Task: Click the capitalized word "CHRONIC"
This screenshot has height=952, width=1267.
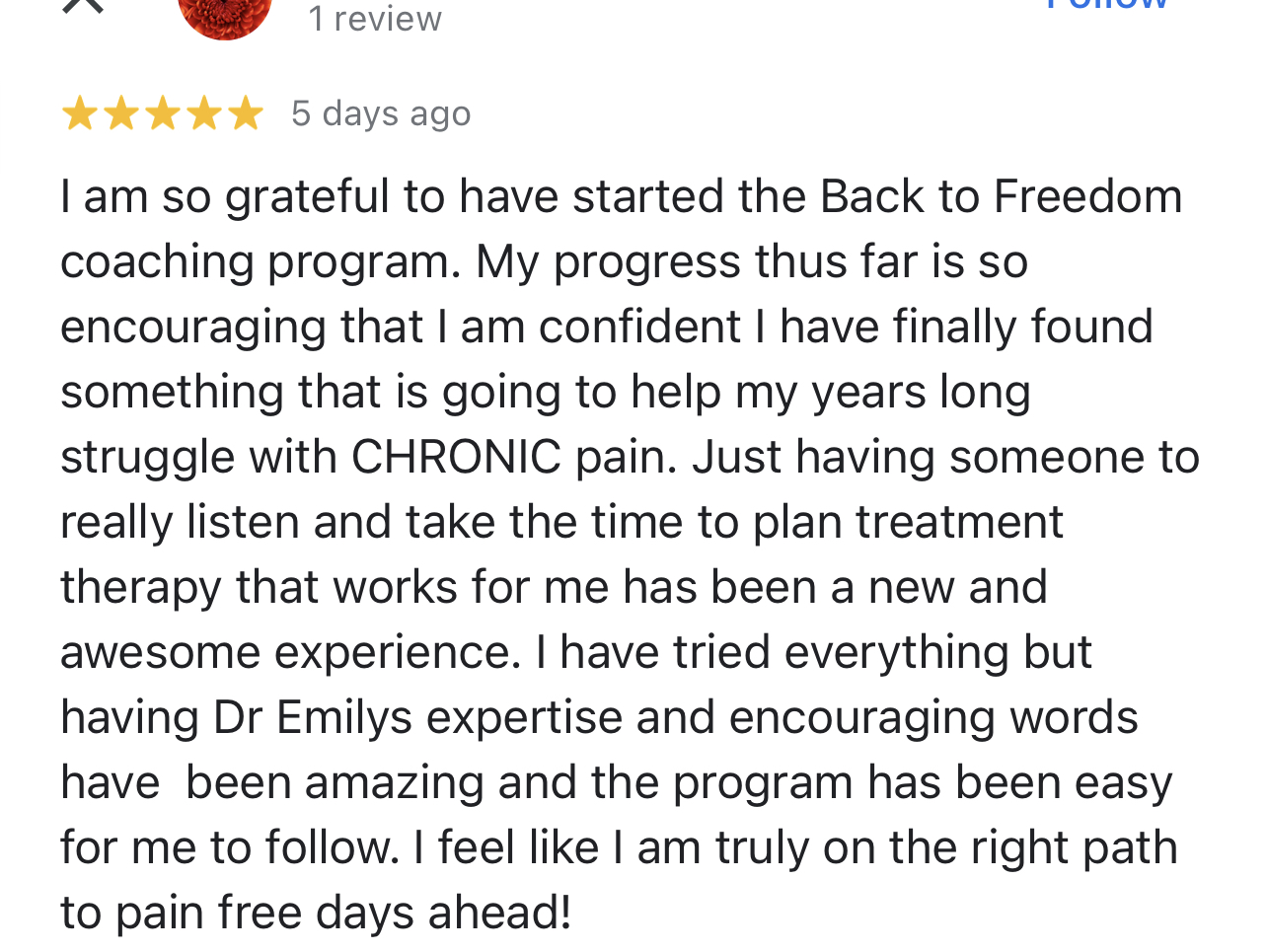Action: [x=456, y=457]
